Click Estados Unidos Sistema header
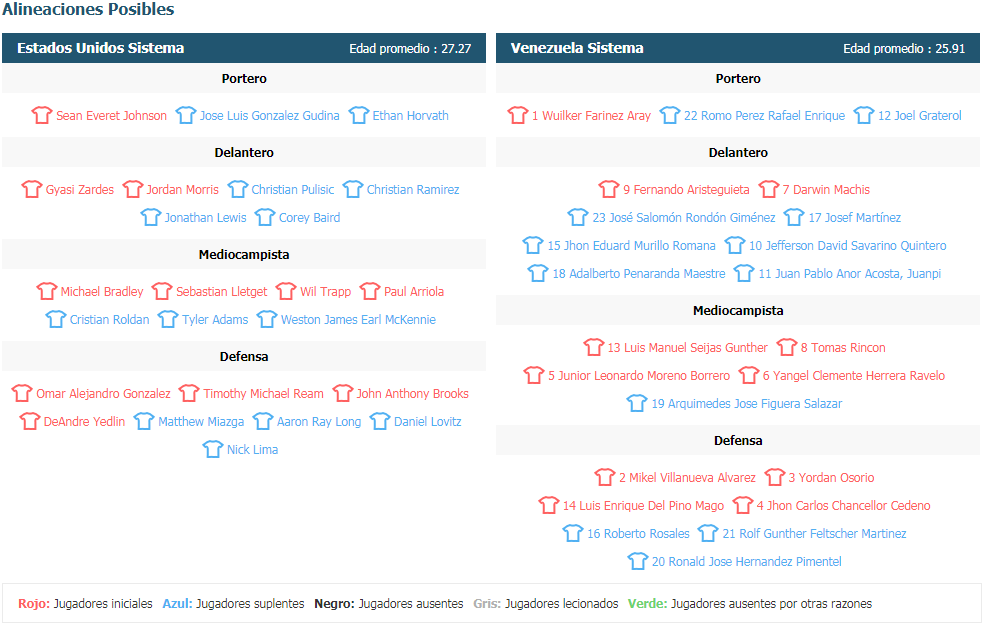The width and height of the screenshot is (983, 623). 101,48
